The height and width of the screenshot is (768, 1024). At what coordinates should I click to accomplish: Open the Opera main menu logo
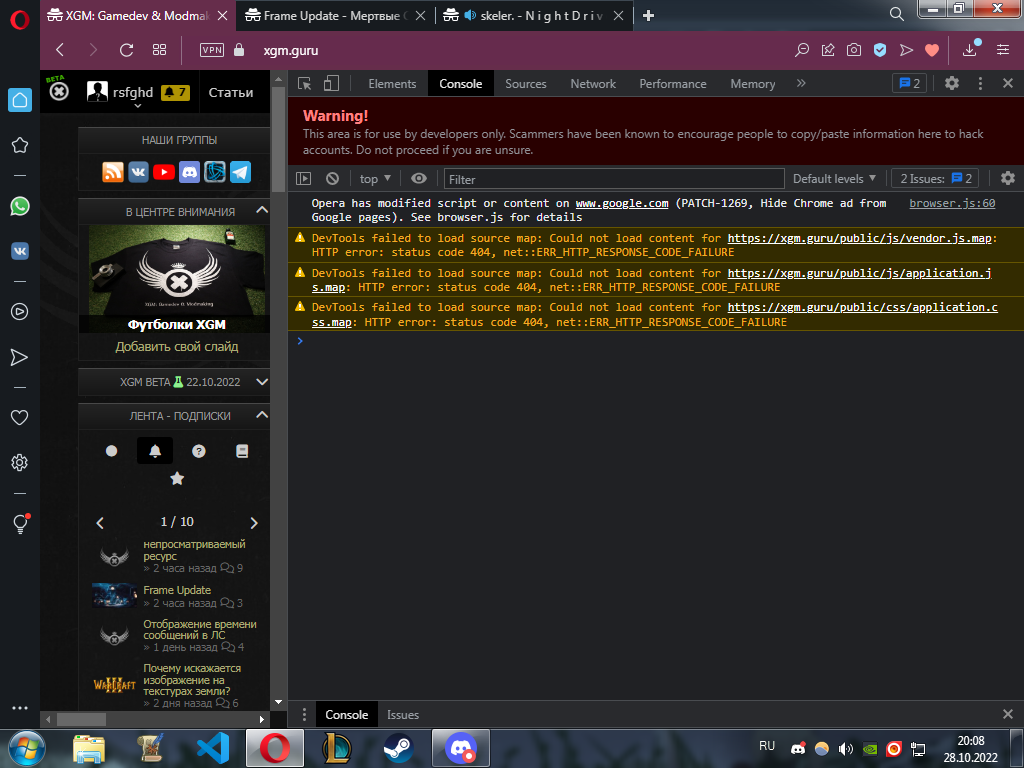point(20,20)
